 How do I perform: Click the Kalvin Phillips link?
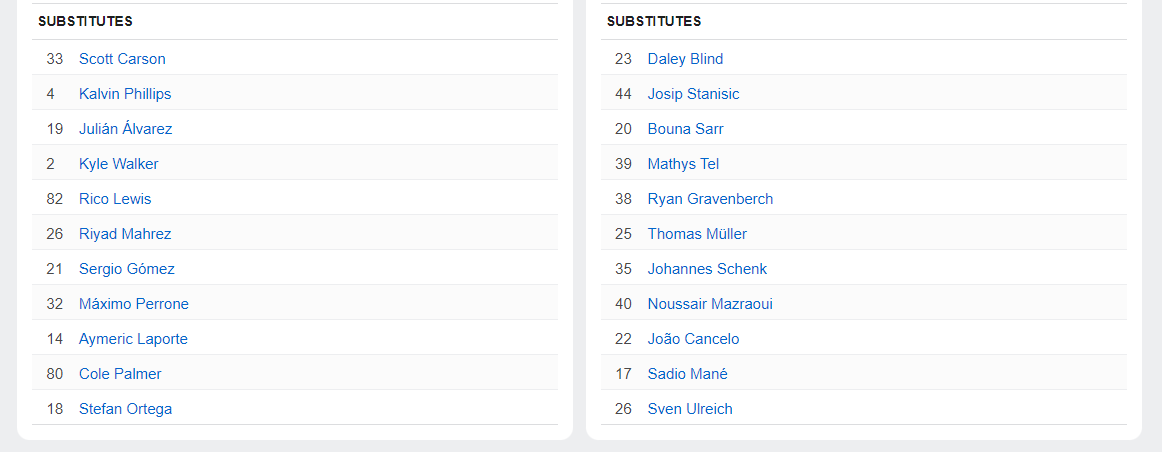(x=125, y=94)
